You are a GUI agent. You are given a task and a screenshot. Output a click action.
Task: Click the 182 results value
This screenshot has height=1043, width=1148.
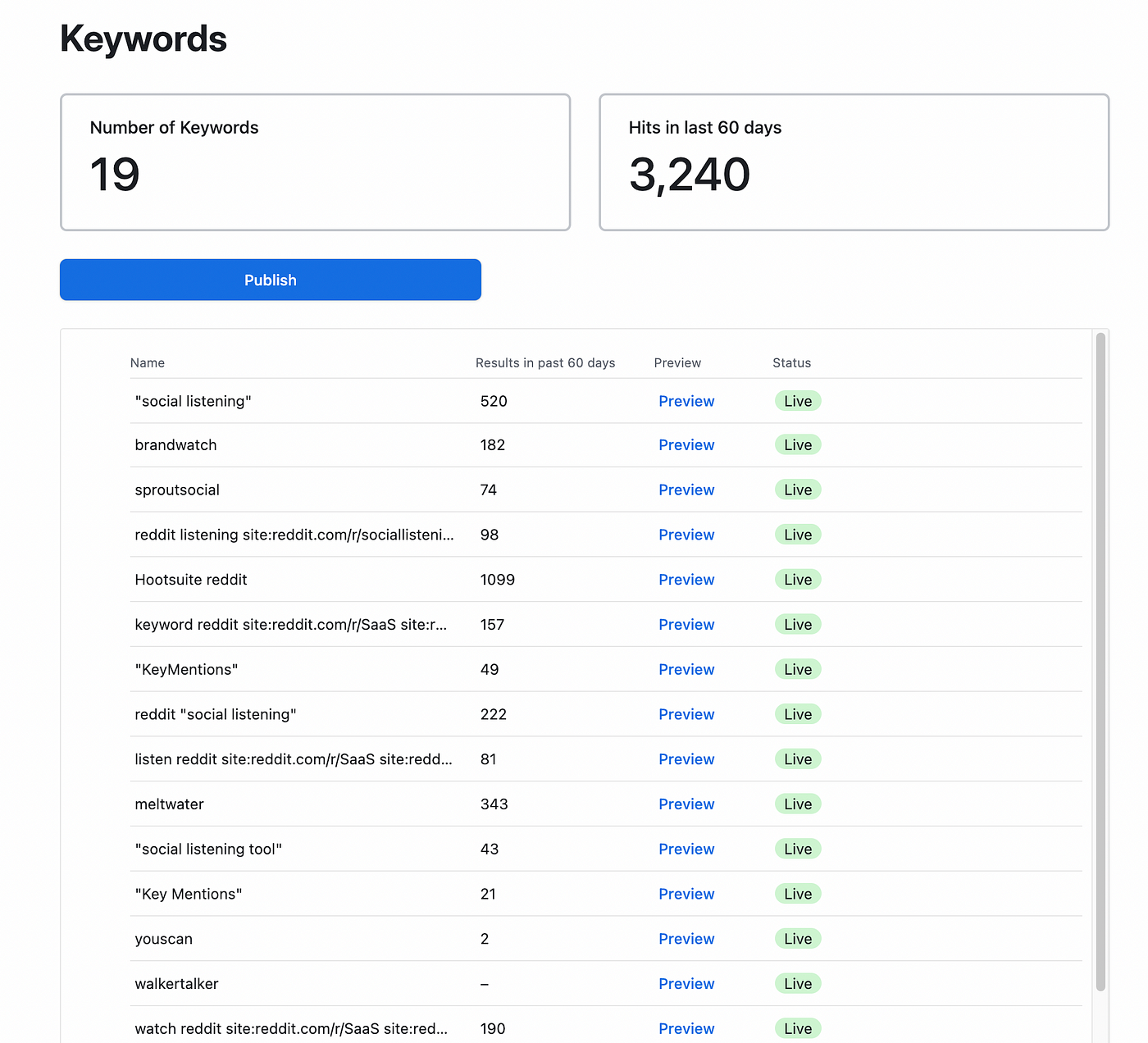[493, 445]
